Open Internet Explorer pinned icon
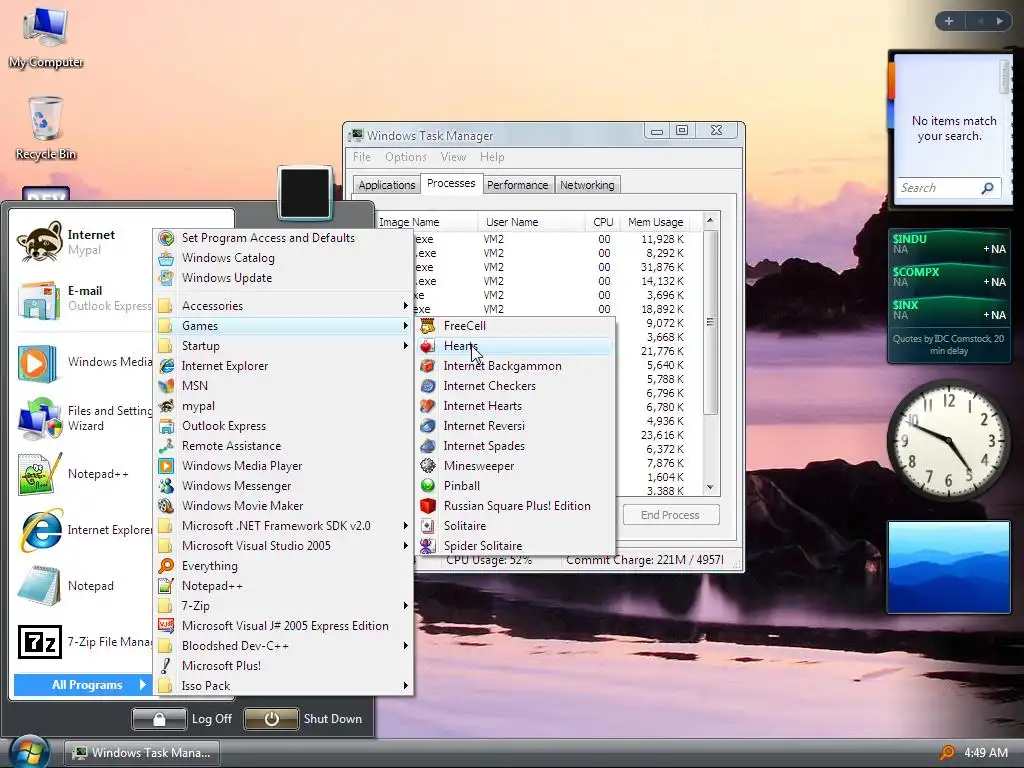1024x768 pixels. (x=41, y=530)
